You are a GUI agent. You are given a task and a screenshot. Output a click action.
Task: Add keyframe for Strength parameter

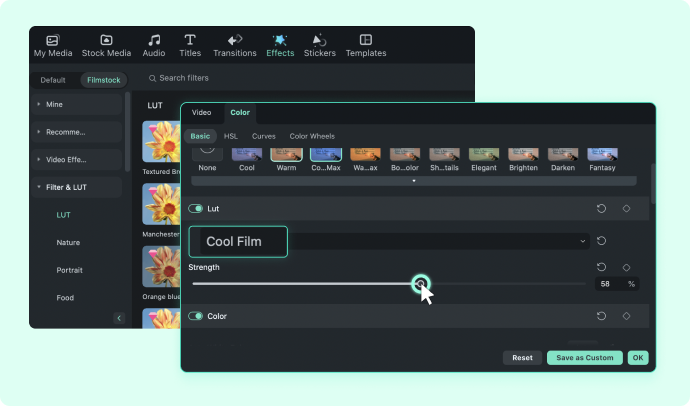tap(626, 267)
